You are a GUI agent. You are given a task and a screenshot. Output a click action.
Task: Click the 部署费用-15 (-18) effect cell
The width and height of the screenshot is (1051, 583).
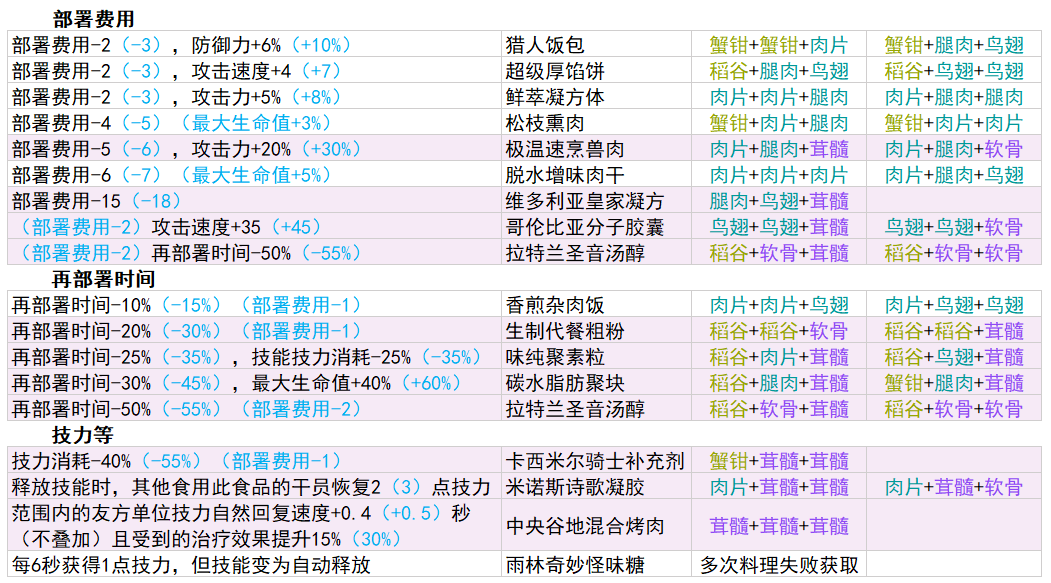[x=254, y=201]
